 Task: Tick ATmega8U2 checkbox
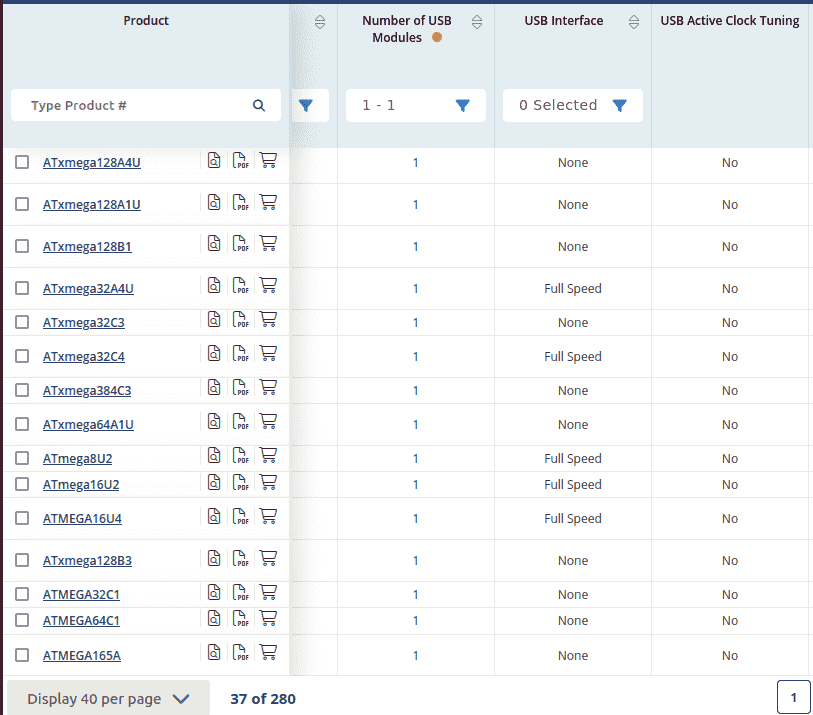pyautogui.click(x=22, y=458)
